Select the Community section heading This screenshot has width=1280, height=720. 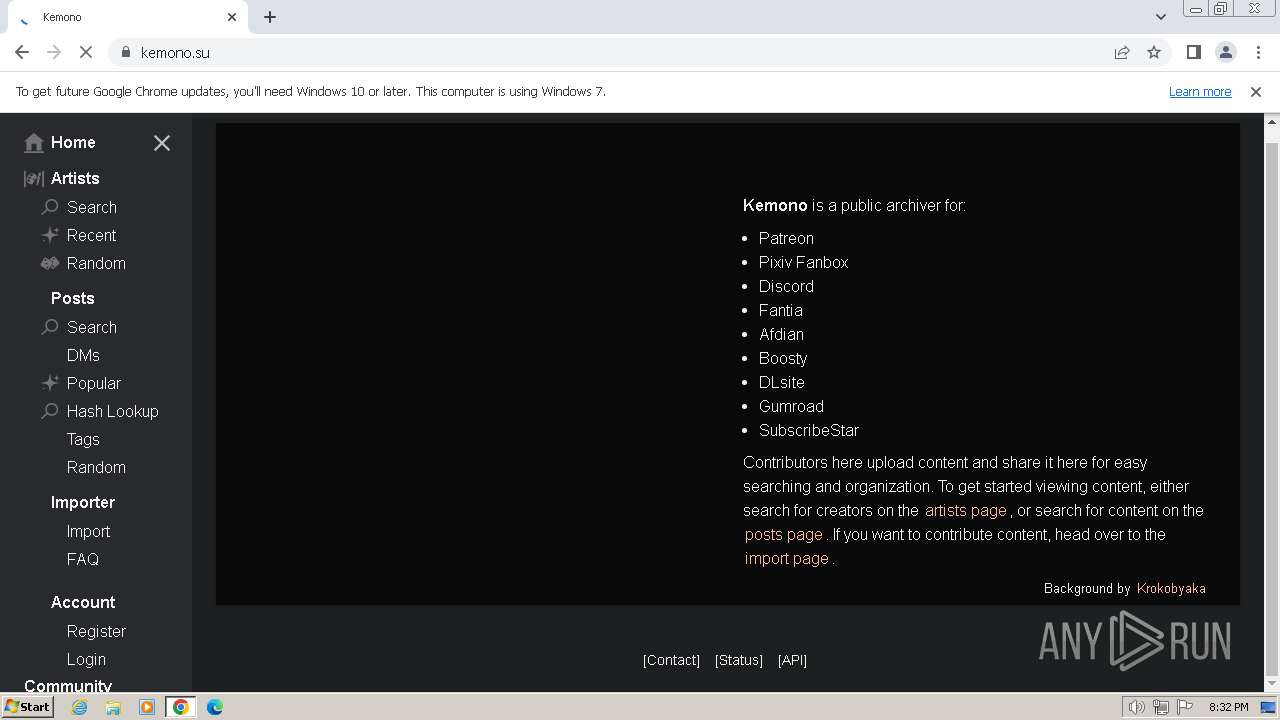tap(68, 685)
